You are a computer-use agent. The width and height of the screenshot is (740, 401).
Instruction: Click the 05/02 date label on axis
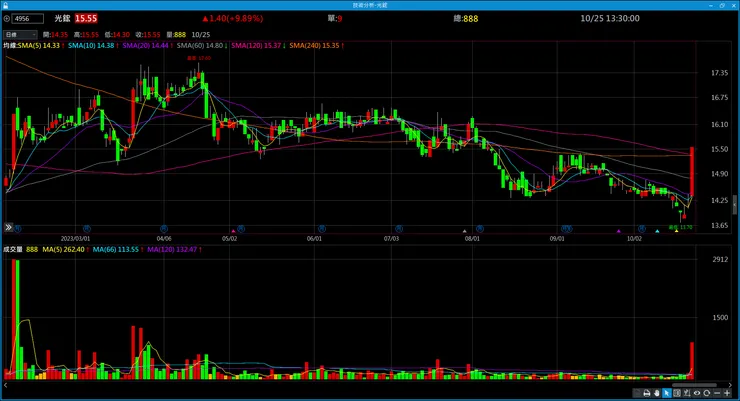(229, 239)
